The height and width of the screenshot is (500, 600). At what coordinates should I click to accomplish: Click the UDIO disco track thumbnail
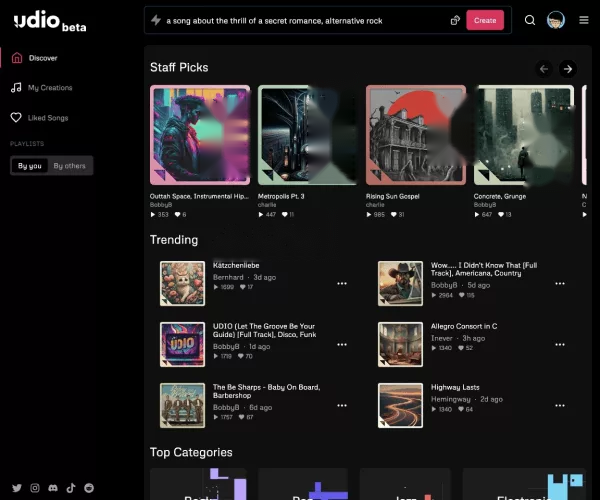pyautogui.click(x=182, y=344)
